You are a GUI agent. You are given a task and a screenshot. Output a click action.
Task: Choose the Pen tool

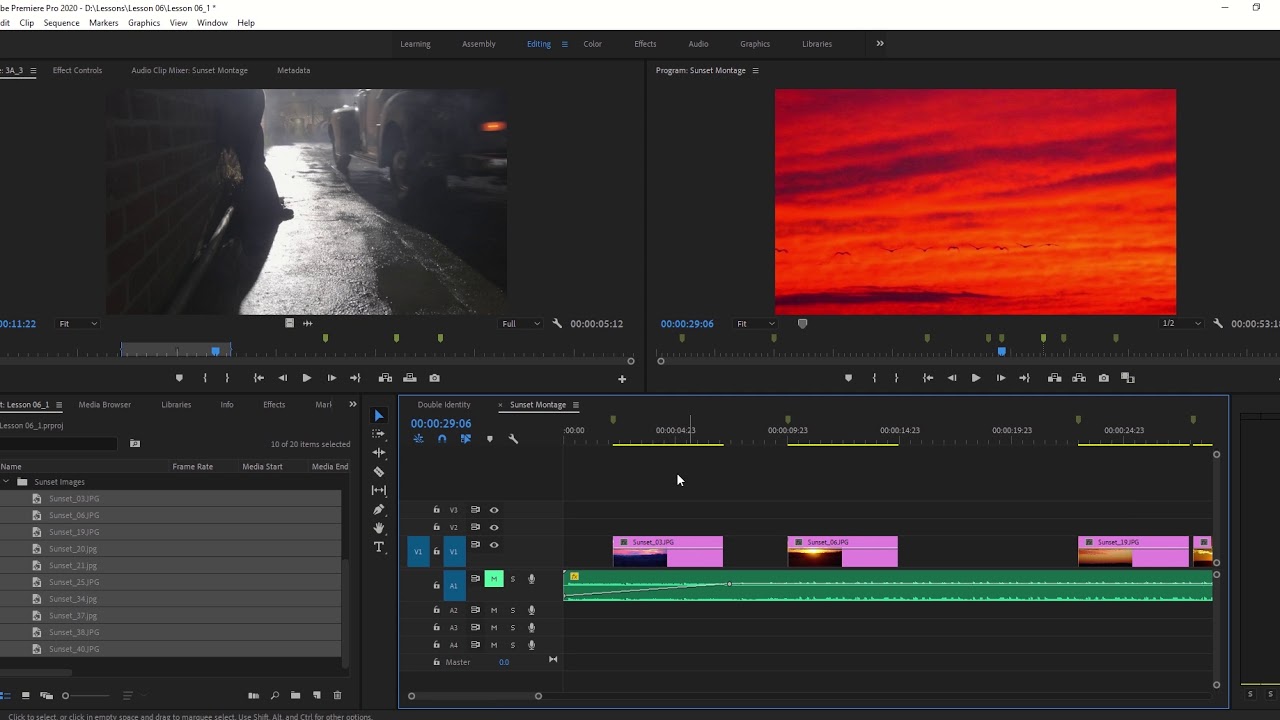coord(379,510)
